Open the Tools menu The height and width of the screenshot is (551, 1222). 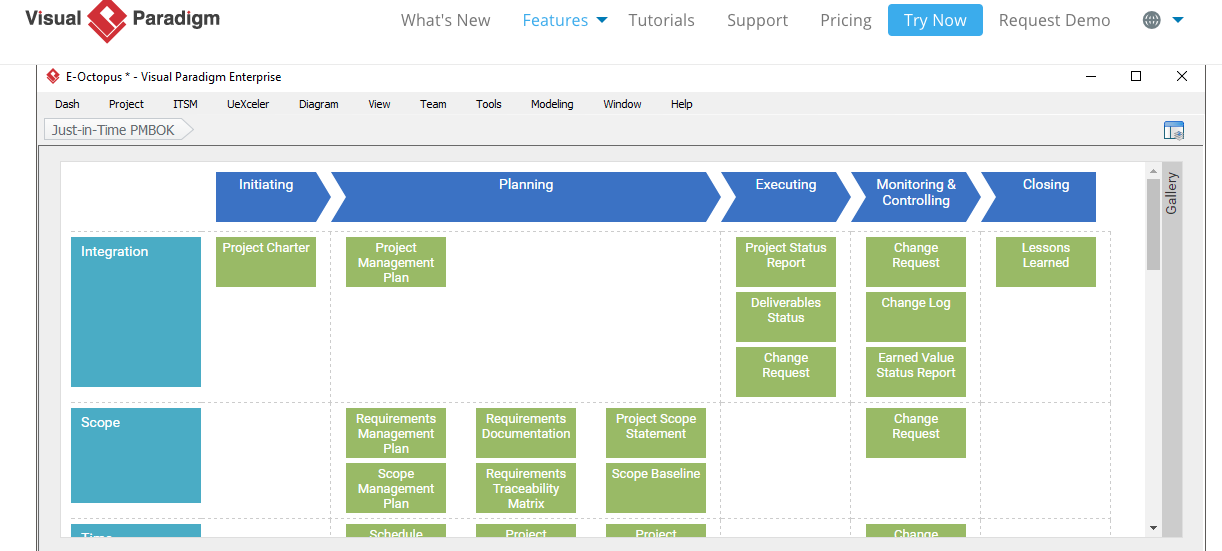click(x=489, y=104)
